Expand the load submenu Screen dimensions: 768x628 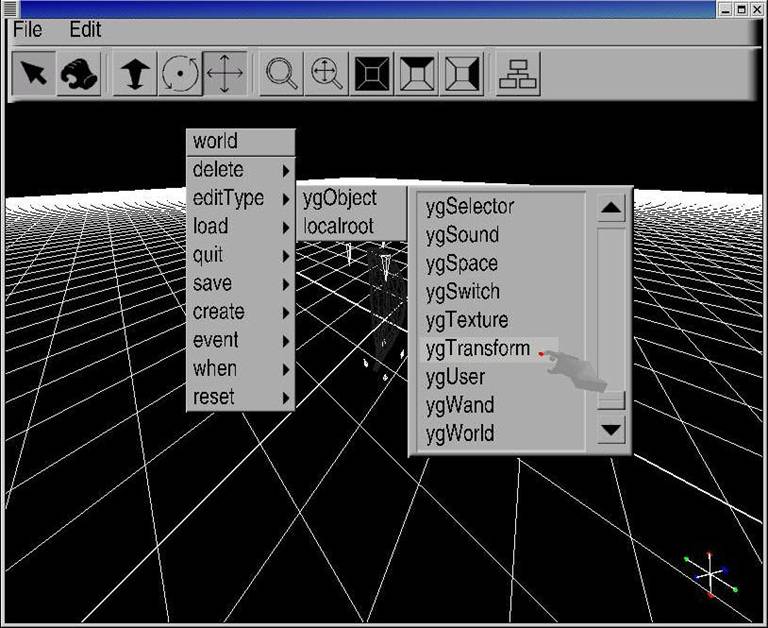[241, 227]
